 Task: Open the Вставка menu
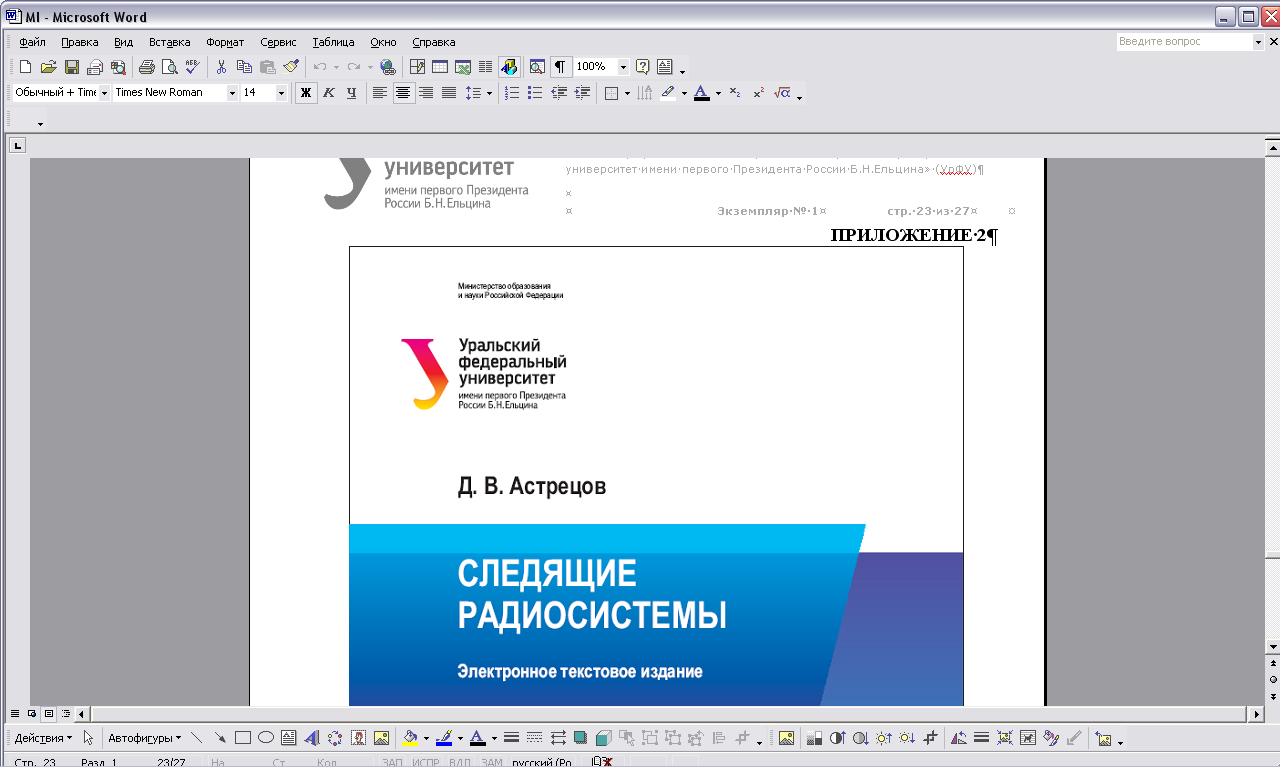pos(169,42)
